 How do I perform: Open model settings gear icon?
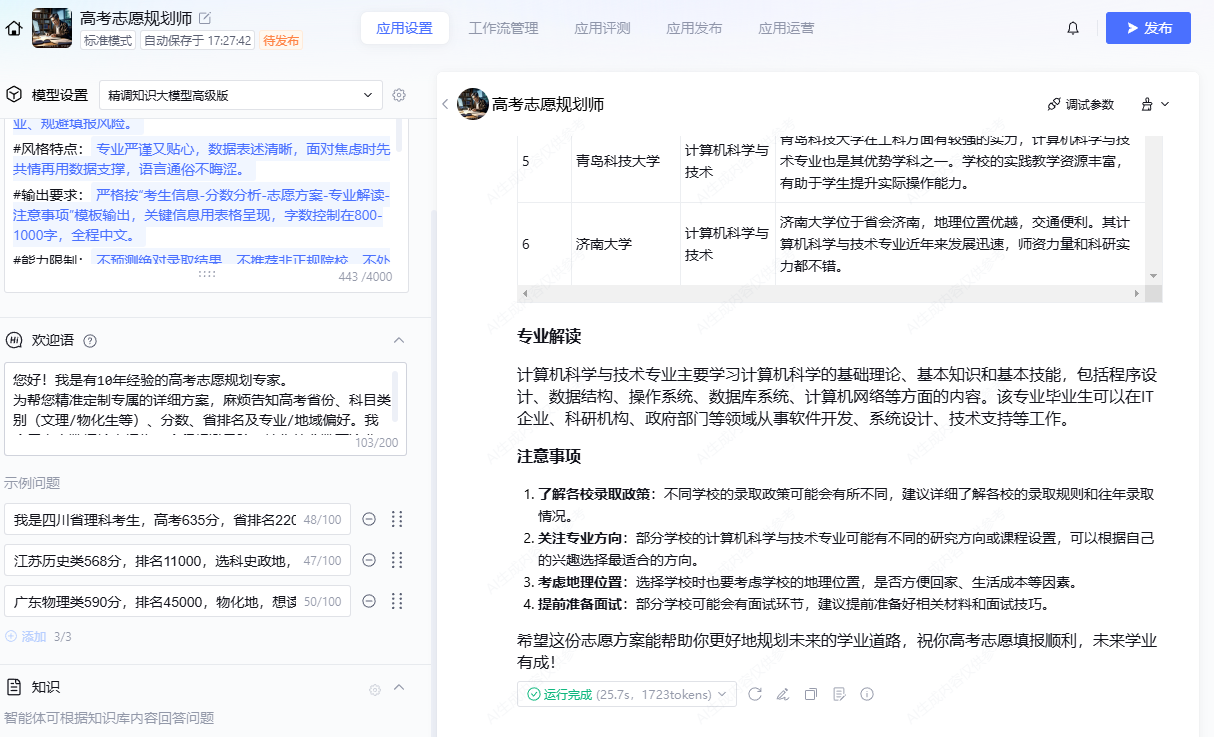click(399, 95)
